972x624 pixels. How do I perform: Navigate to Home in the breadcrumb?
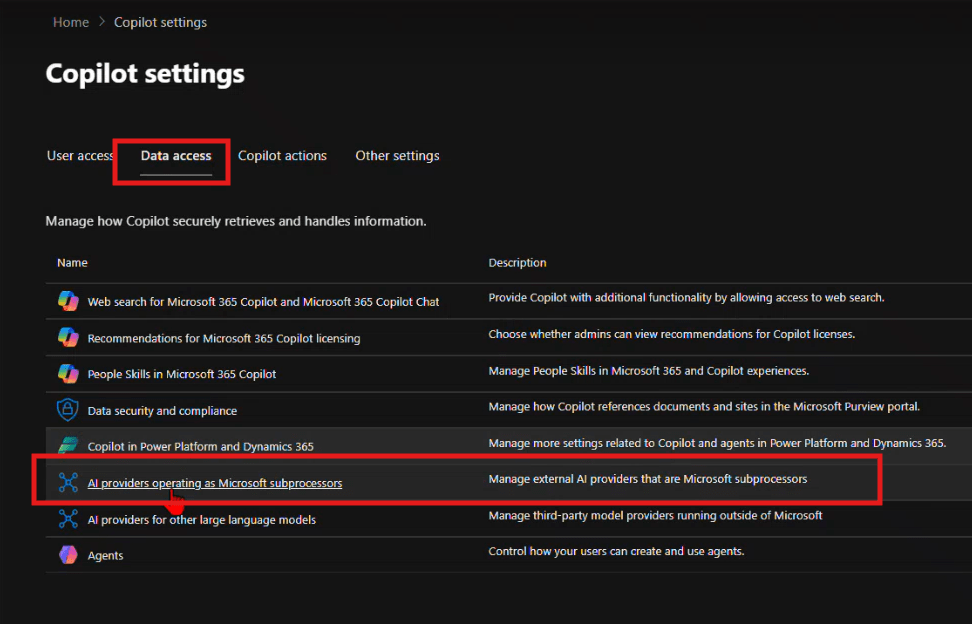point(71,22)
